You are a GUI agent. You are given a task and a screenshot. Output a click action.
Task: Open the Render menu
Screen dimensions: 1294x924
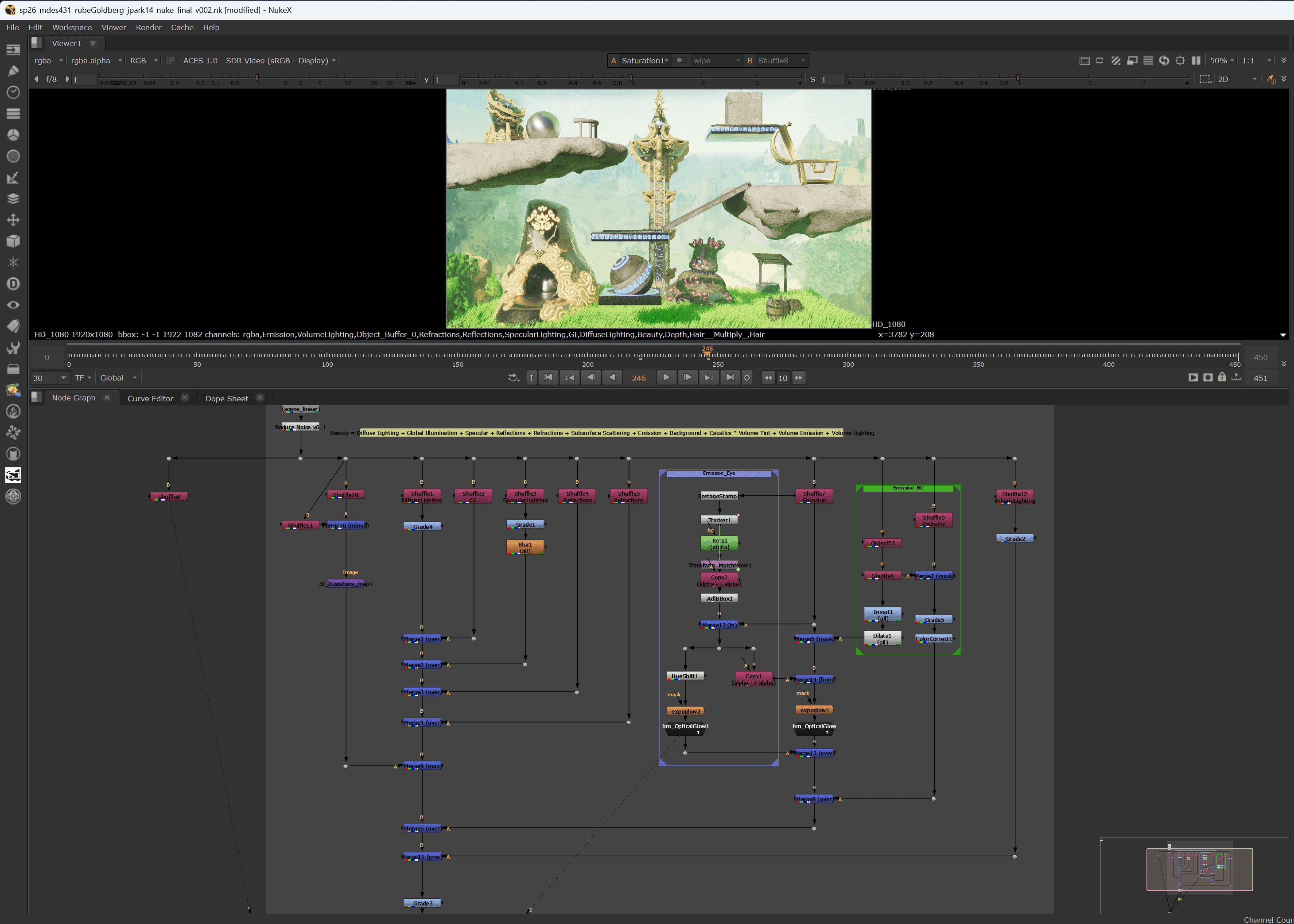point(148,27)
